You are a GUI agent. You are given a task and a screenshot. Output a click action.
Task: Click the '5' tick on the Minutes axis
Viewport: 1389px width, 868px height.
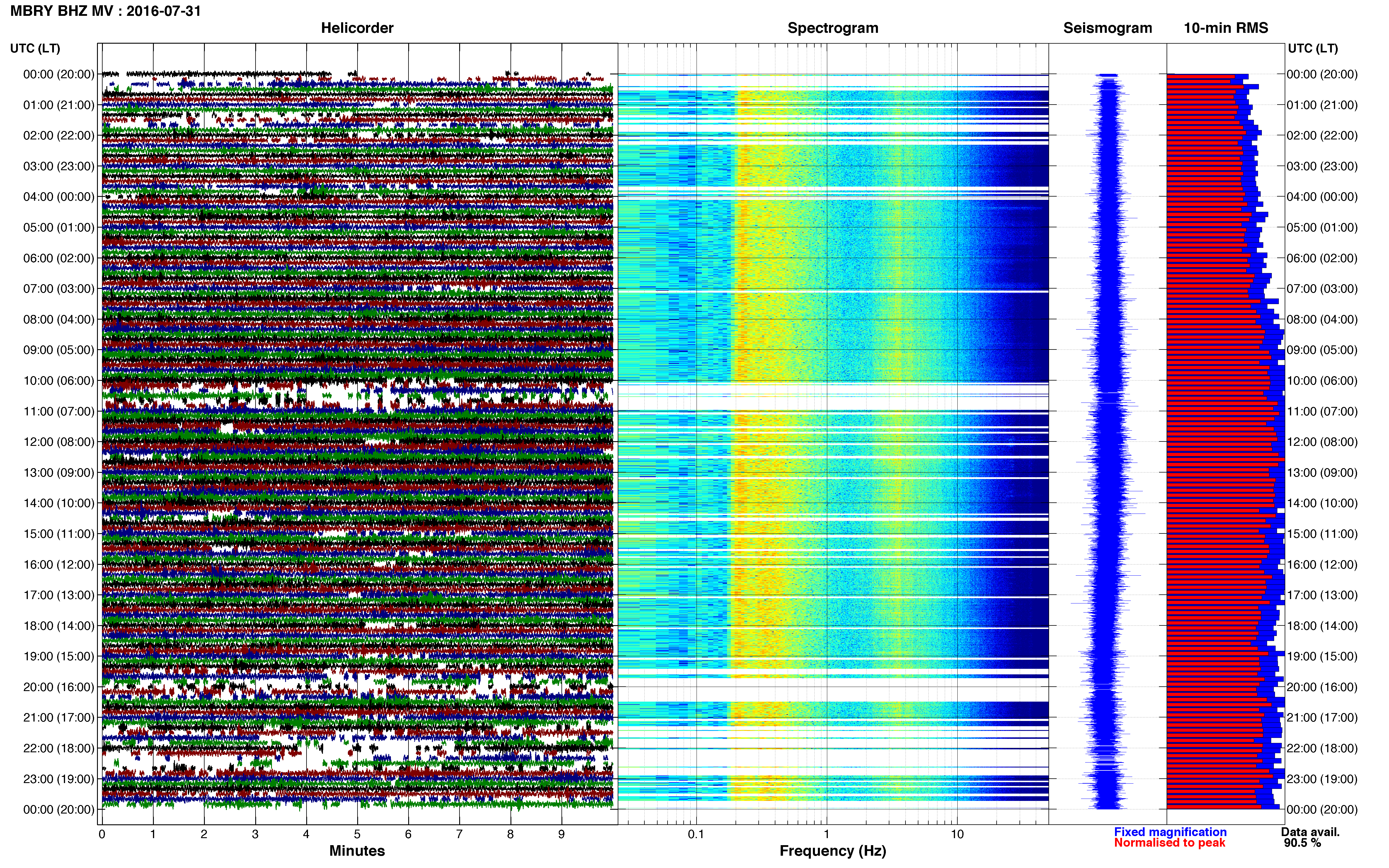[357, 835]
